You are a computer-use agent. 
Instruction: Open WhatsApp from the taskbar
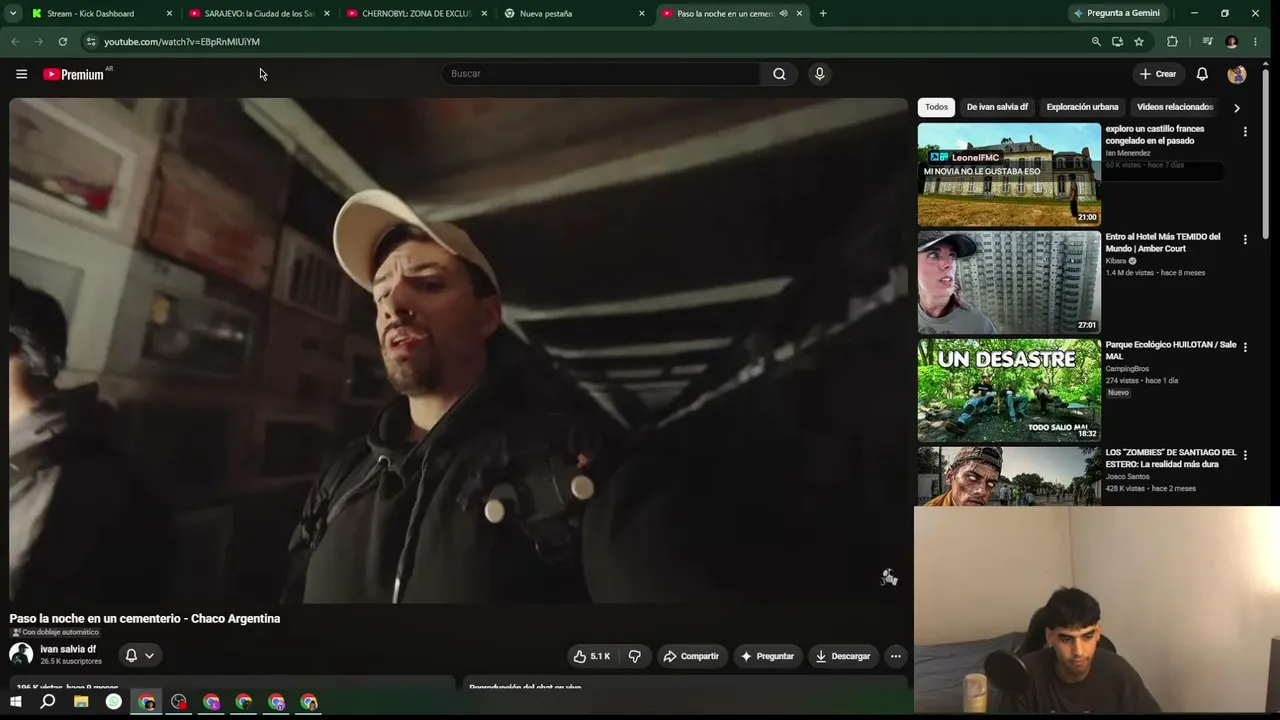[x=114, y=702]
